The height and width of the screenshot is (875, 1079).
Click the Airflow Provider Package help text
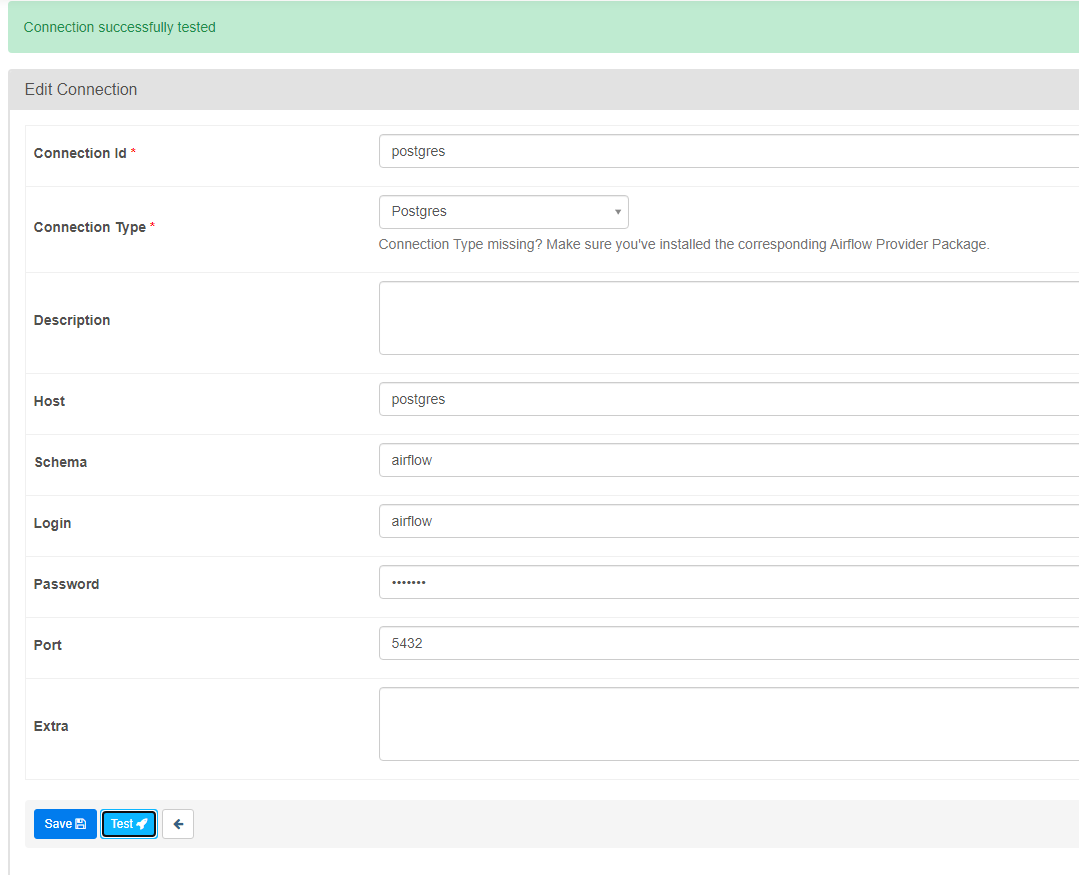tap(684, 244)
